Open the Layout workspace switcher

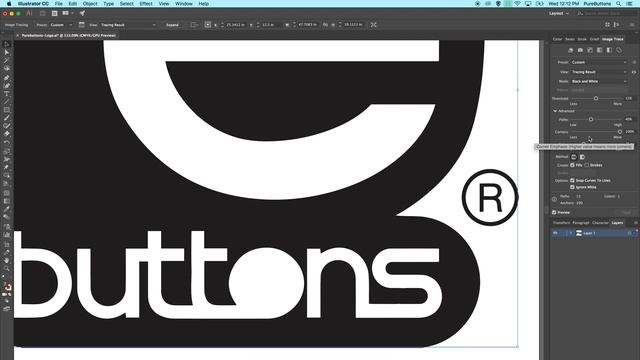(559, 13)
